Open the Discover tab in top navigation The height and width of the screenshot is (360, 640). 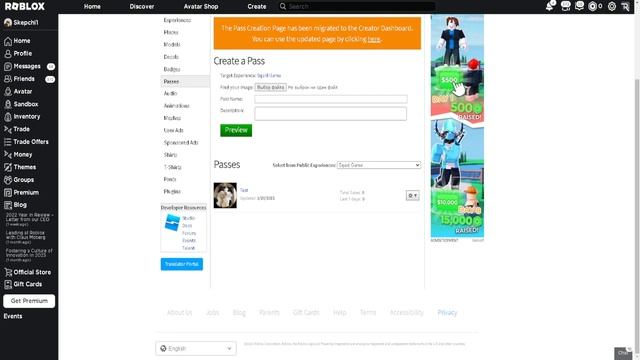coord(142,7)
